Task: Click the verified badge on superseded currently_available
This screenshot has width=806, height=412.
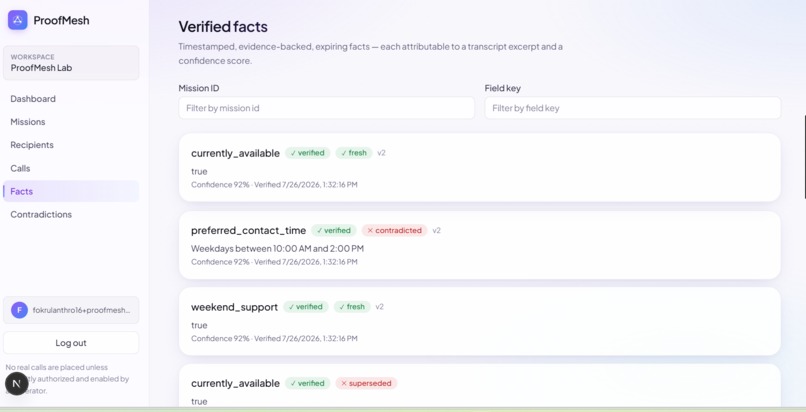Action: (307, 383)
